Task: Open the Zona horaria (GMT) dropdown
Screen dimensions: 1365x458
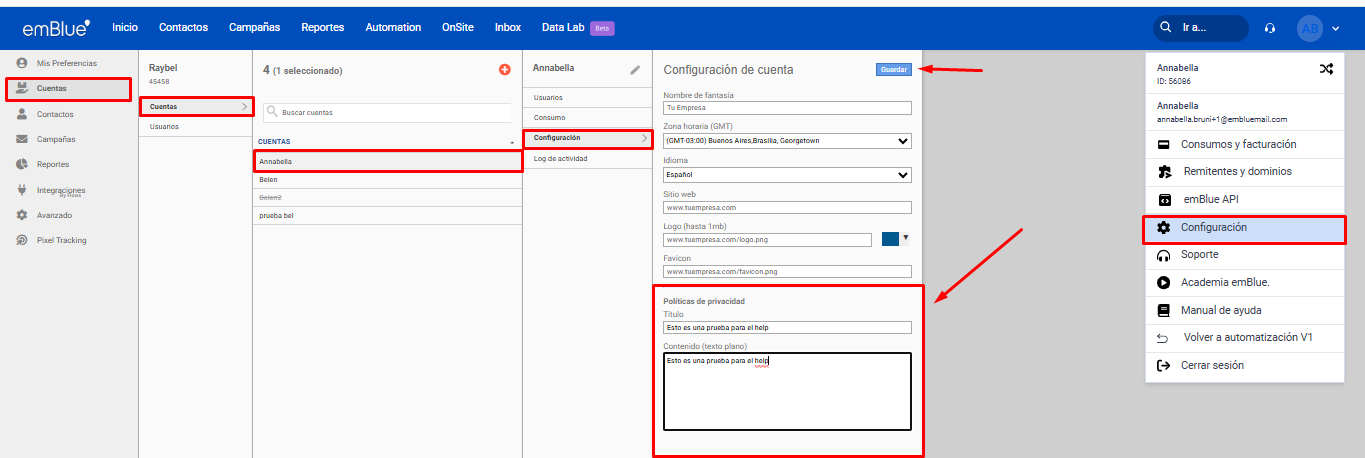Action: (x=787, y=141)
